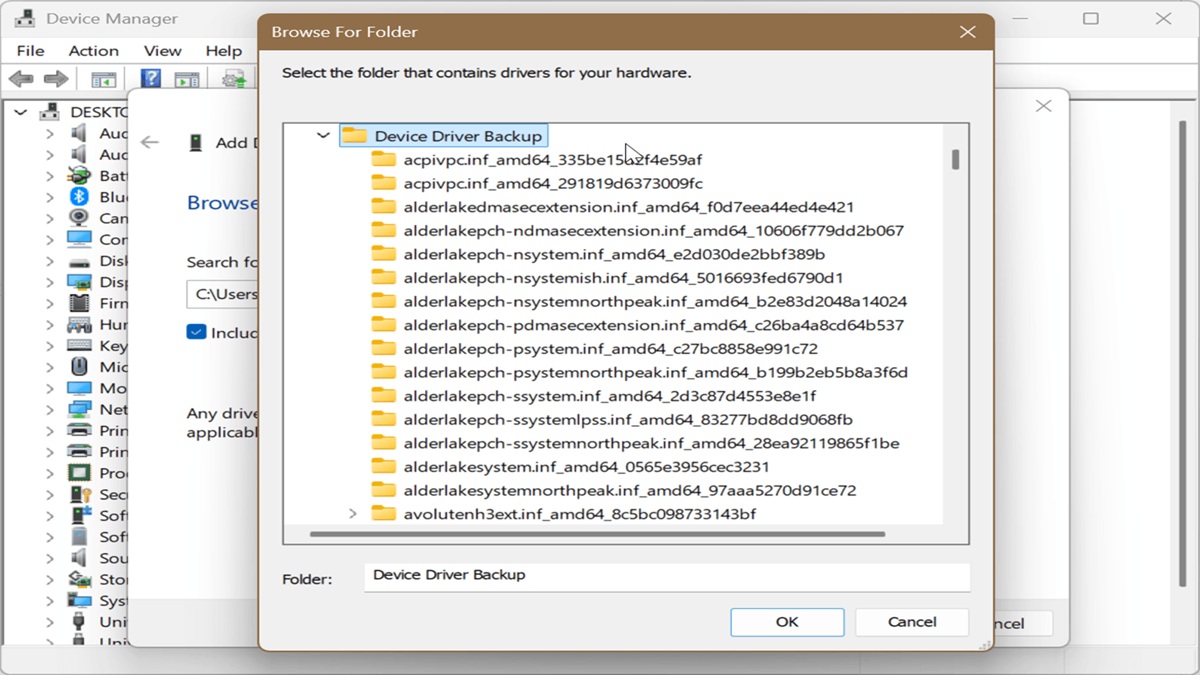Viewport: 1200px width, 675px height.
Task: Open the View menu in Device Manager
Action: click(x=162, y=51)
